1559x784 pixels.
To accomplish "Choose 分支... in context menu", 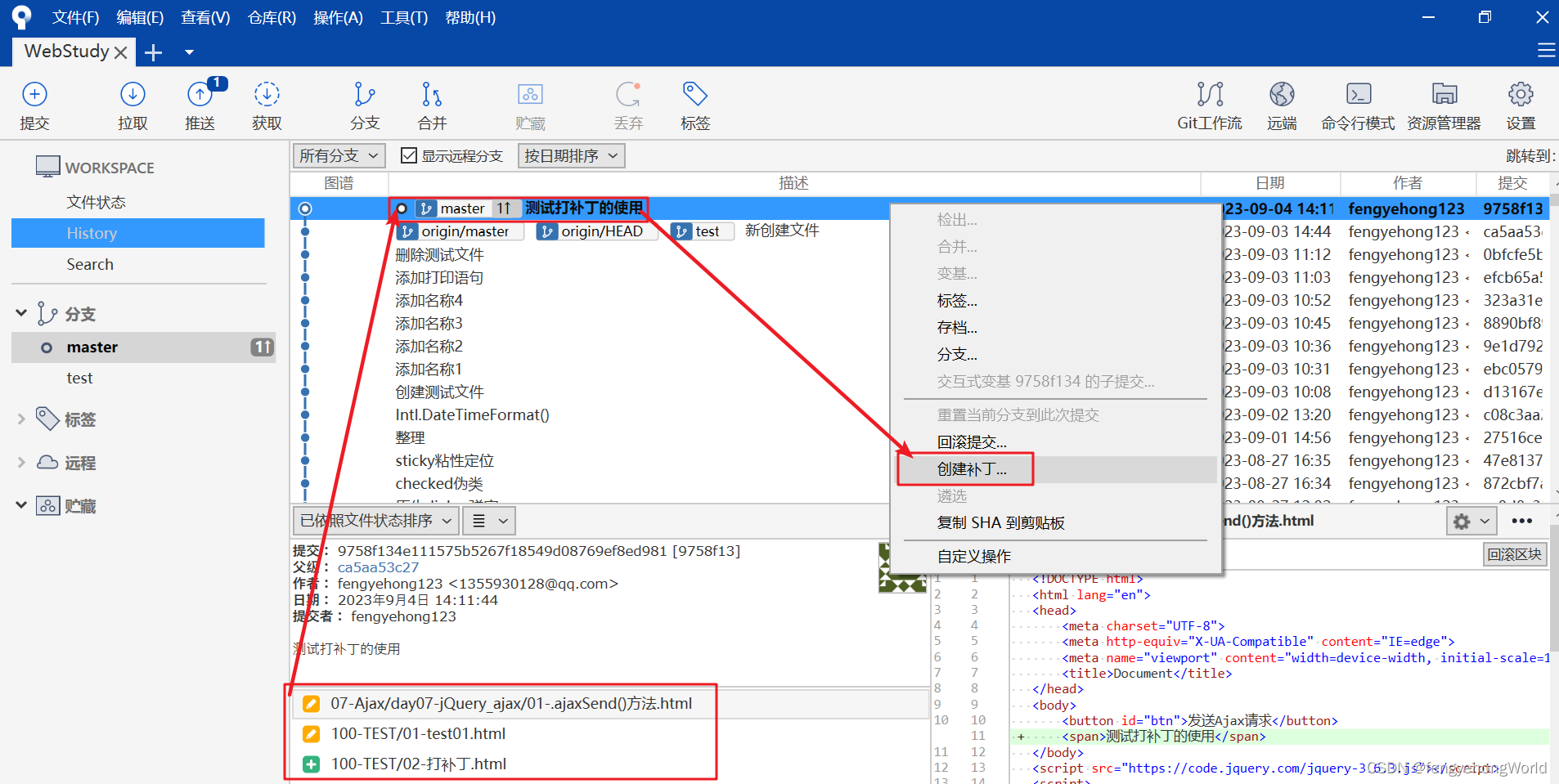I will [1056, 355].
